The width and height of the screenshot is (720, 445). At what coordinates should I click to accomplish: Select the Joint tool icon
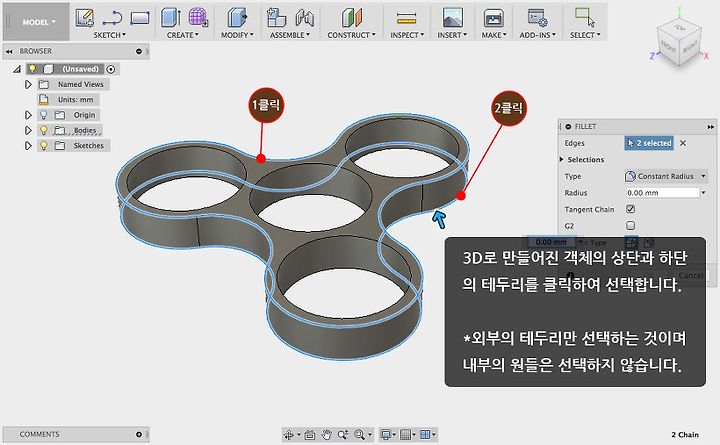[x=304, y=18]
